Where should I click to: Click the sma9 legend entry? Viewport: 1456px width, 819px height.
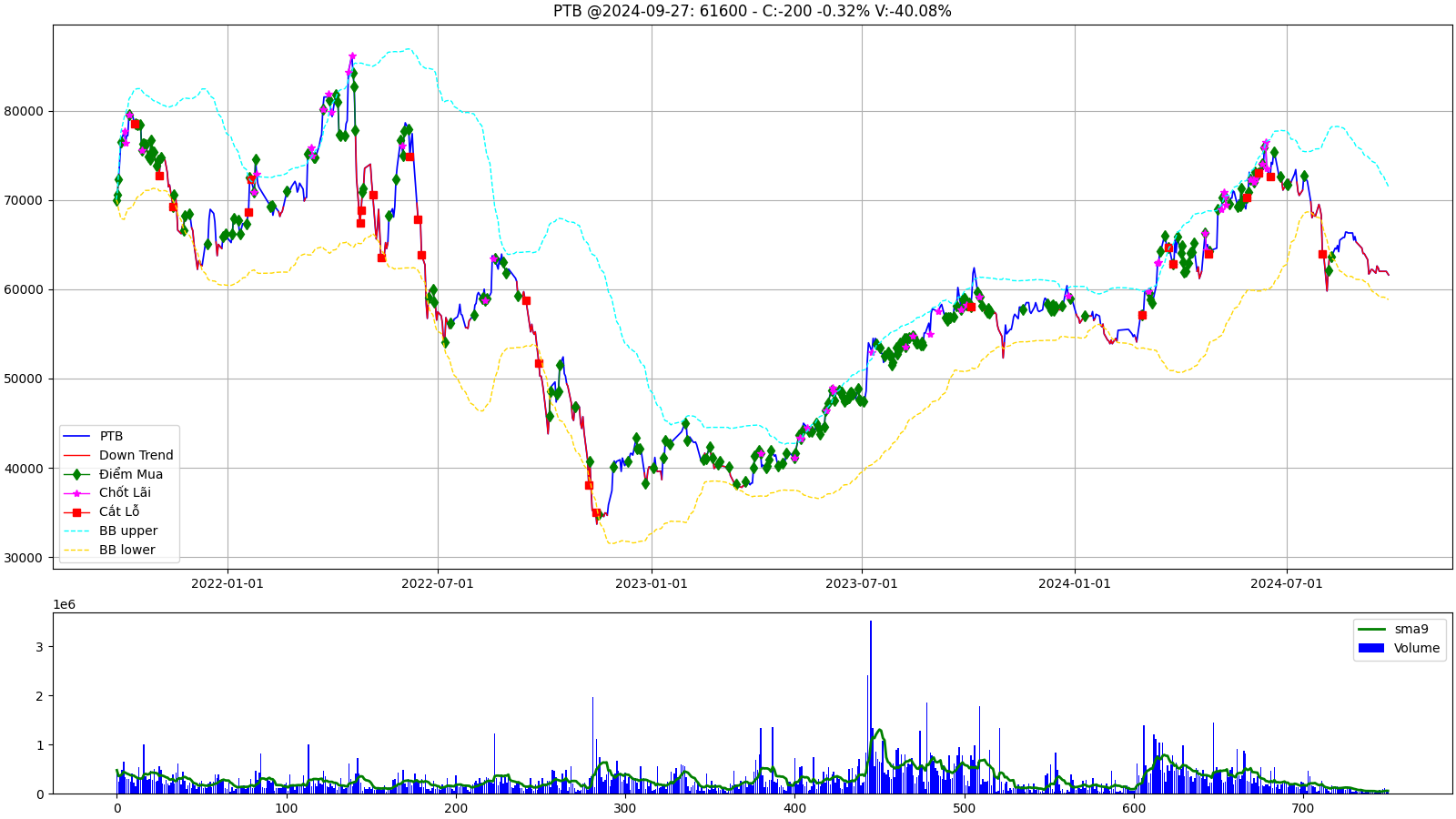click(1393, 629)
